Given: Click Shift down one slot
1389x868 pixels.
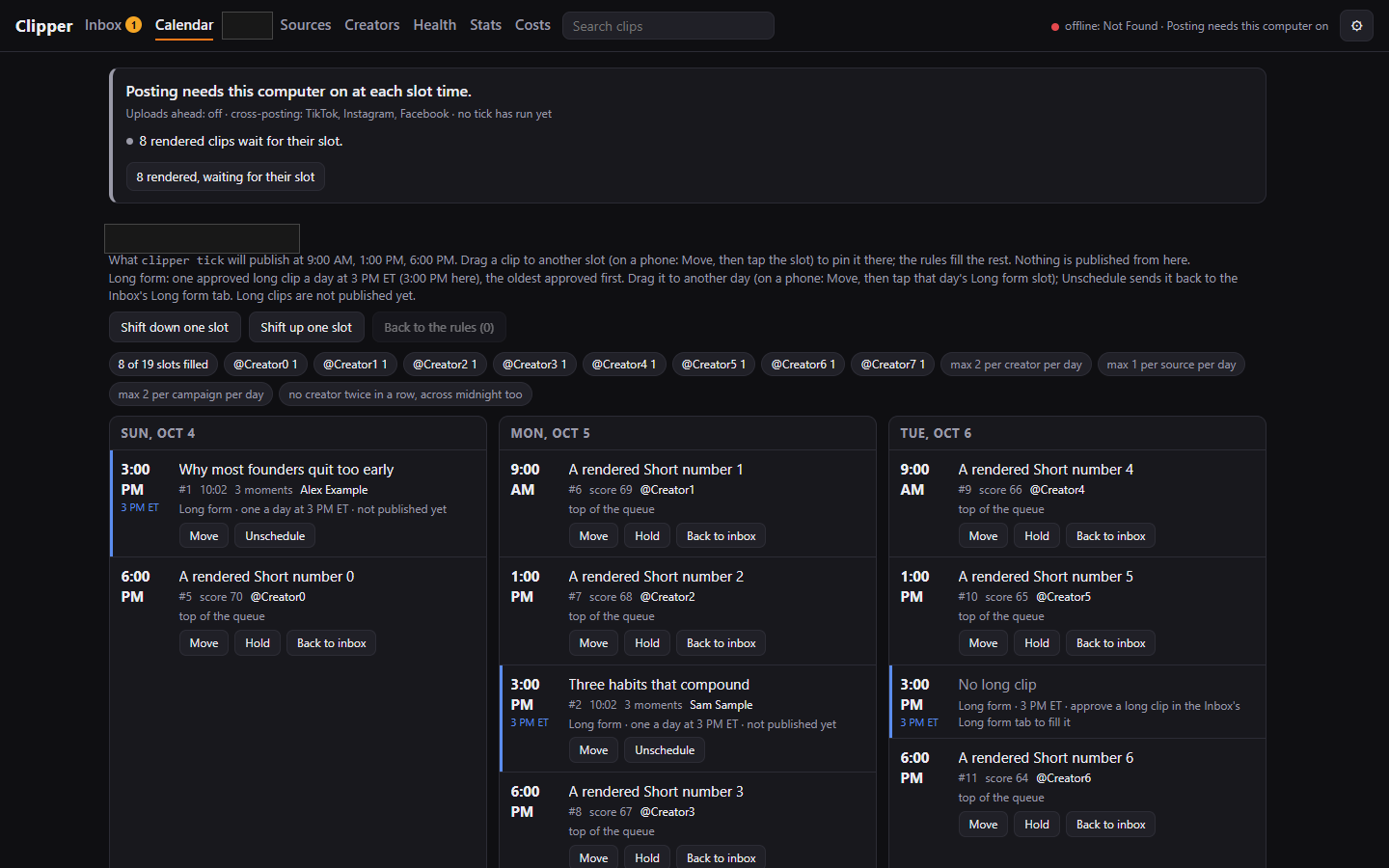Looking at the screenshot, I should [175, 328].
